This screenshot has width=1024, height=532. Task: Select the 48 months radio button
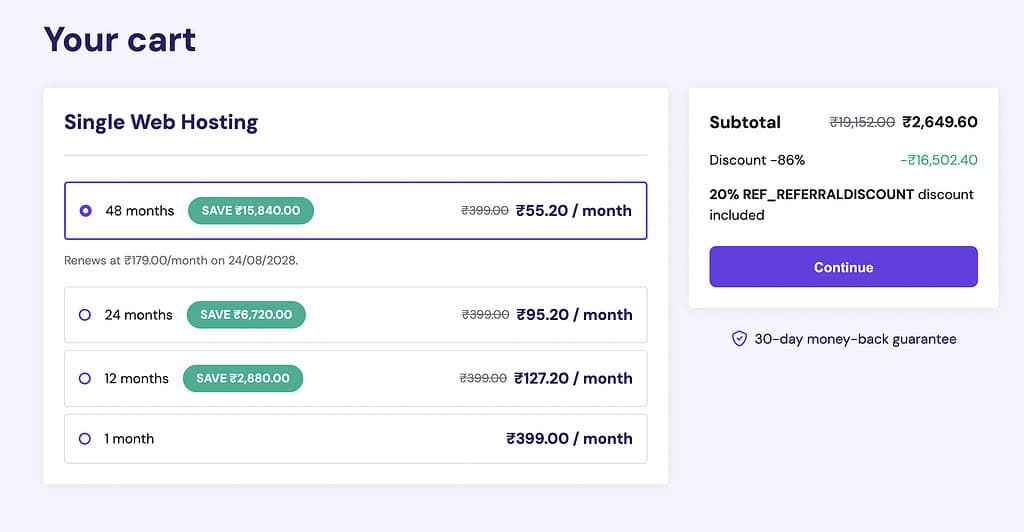tap(86, 211)
